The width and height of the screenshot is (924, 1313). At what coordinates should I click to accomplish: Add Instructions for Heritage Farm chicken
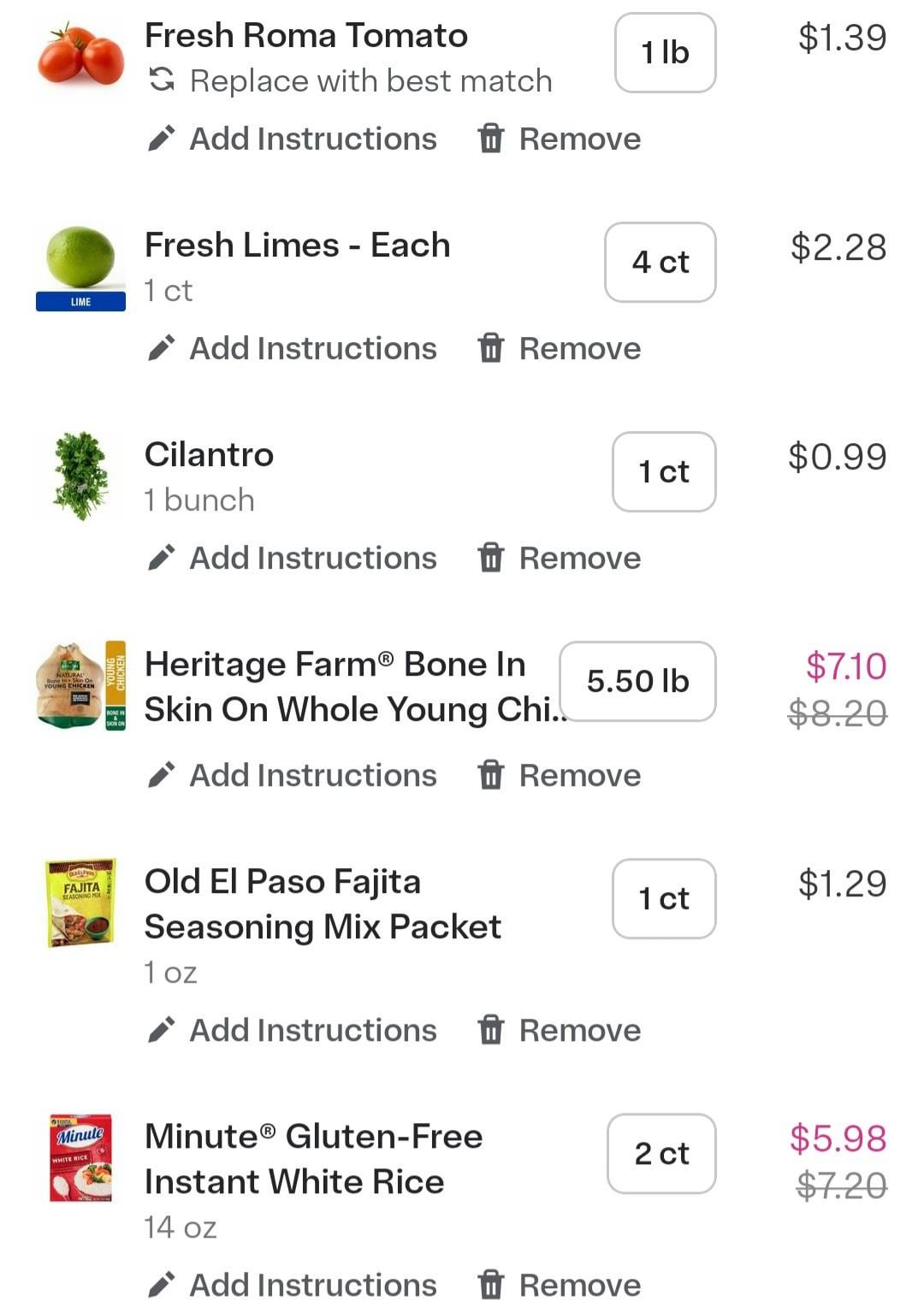tap(312, 775)
